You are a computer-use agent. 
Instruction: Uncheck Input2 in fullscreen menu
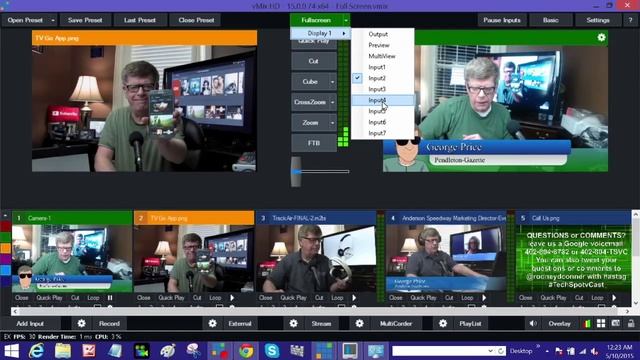click(382, 78)
